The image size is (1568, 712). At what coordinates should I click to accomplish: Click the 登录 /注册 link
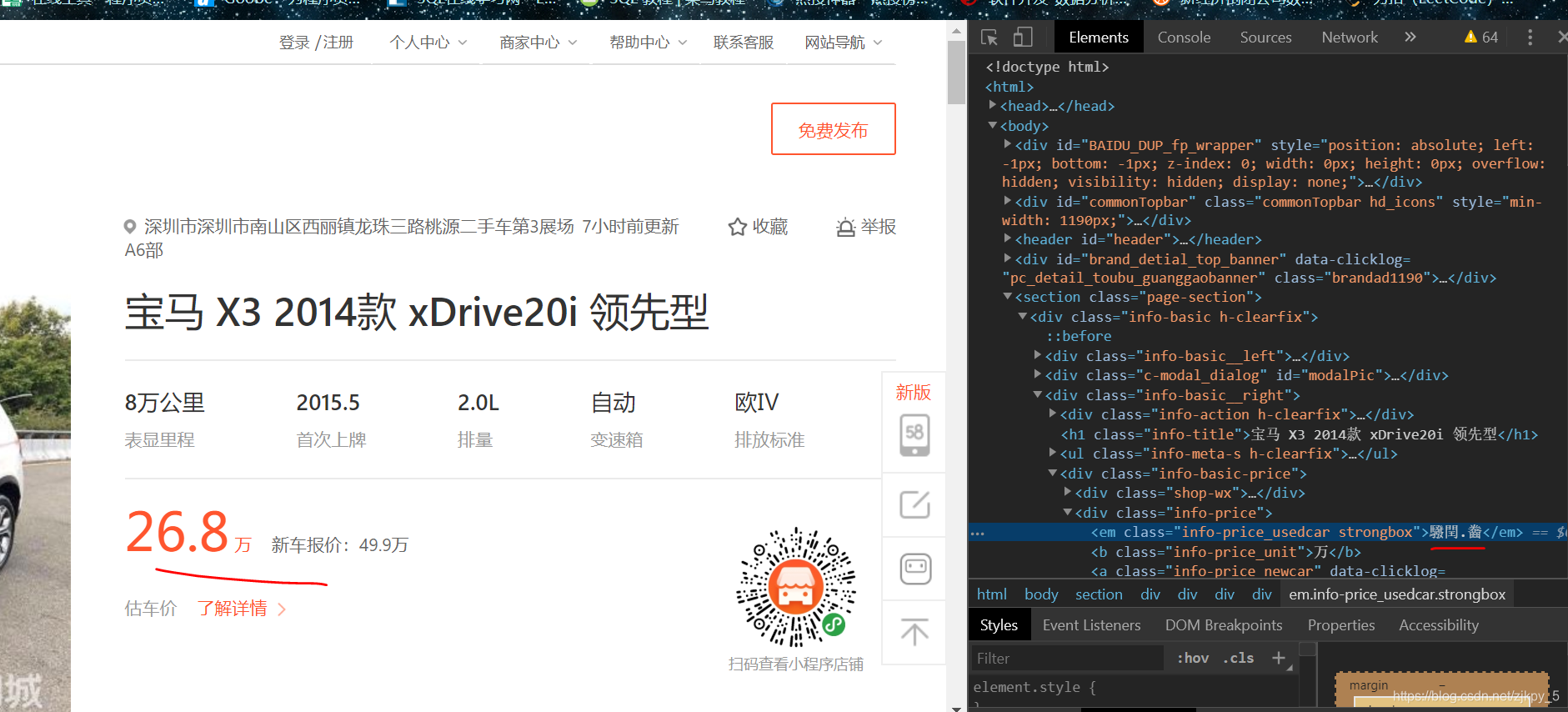click(316, 43)
